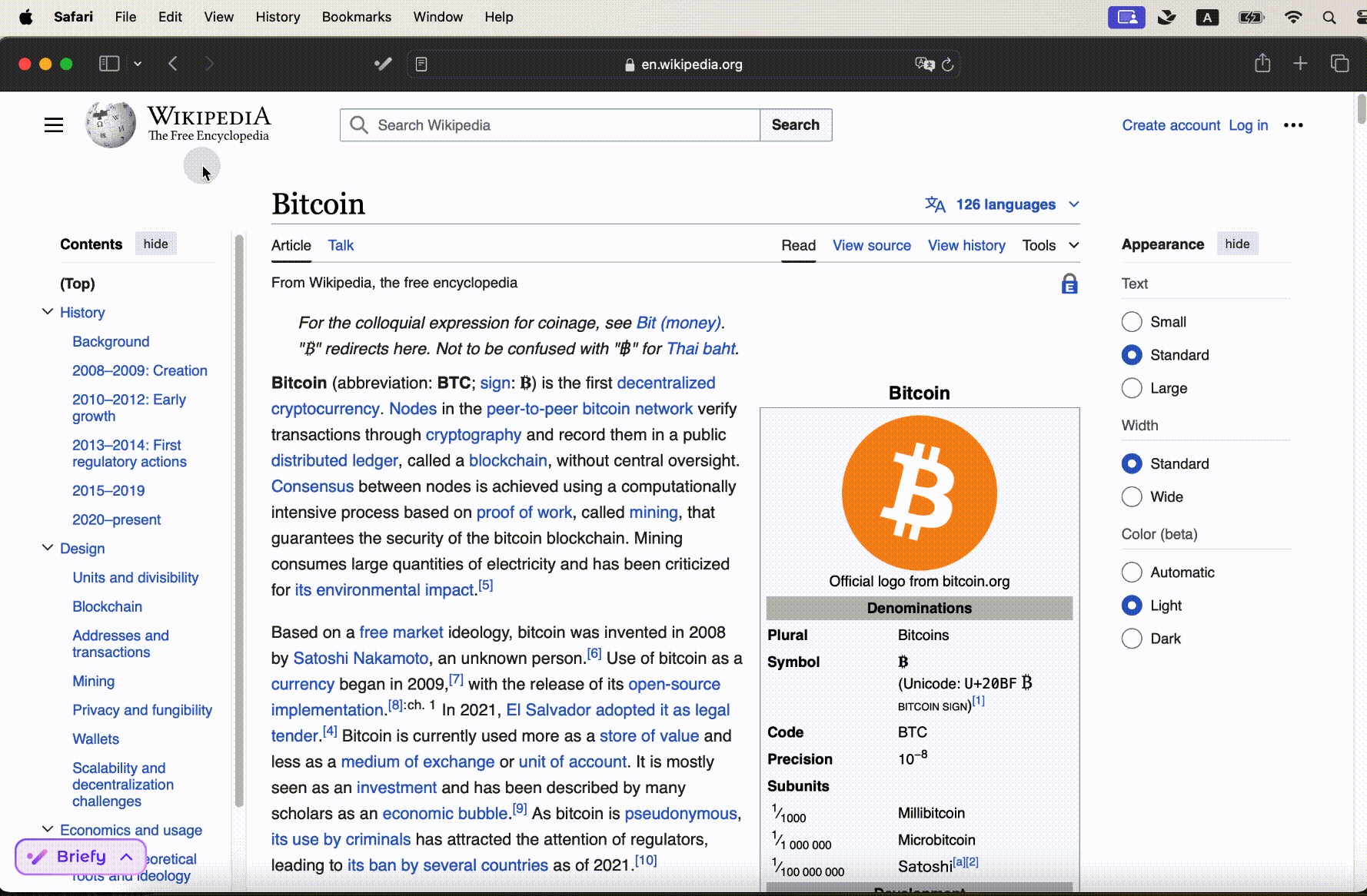
Task: Expand the Briefy widget chevron
Action: point(127,857)
